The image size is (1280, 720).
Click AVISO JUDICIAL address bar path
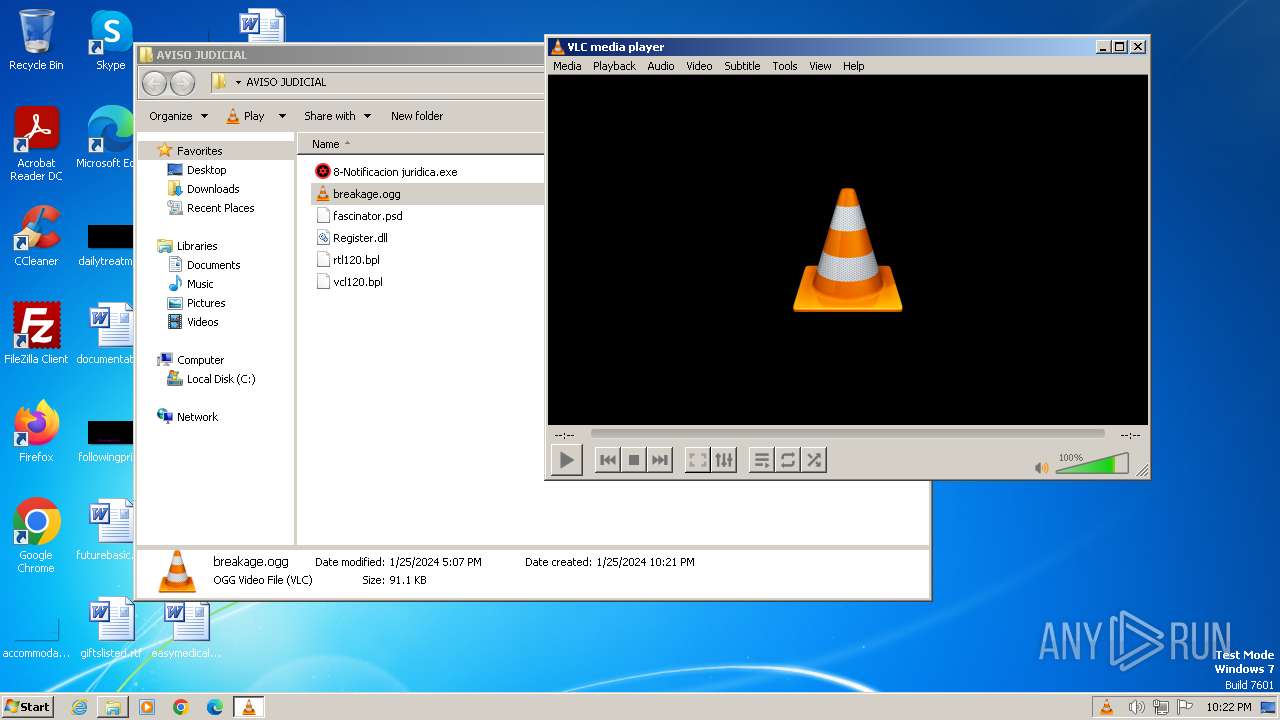point(286,82)
